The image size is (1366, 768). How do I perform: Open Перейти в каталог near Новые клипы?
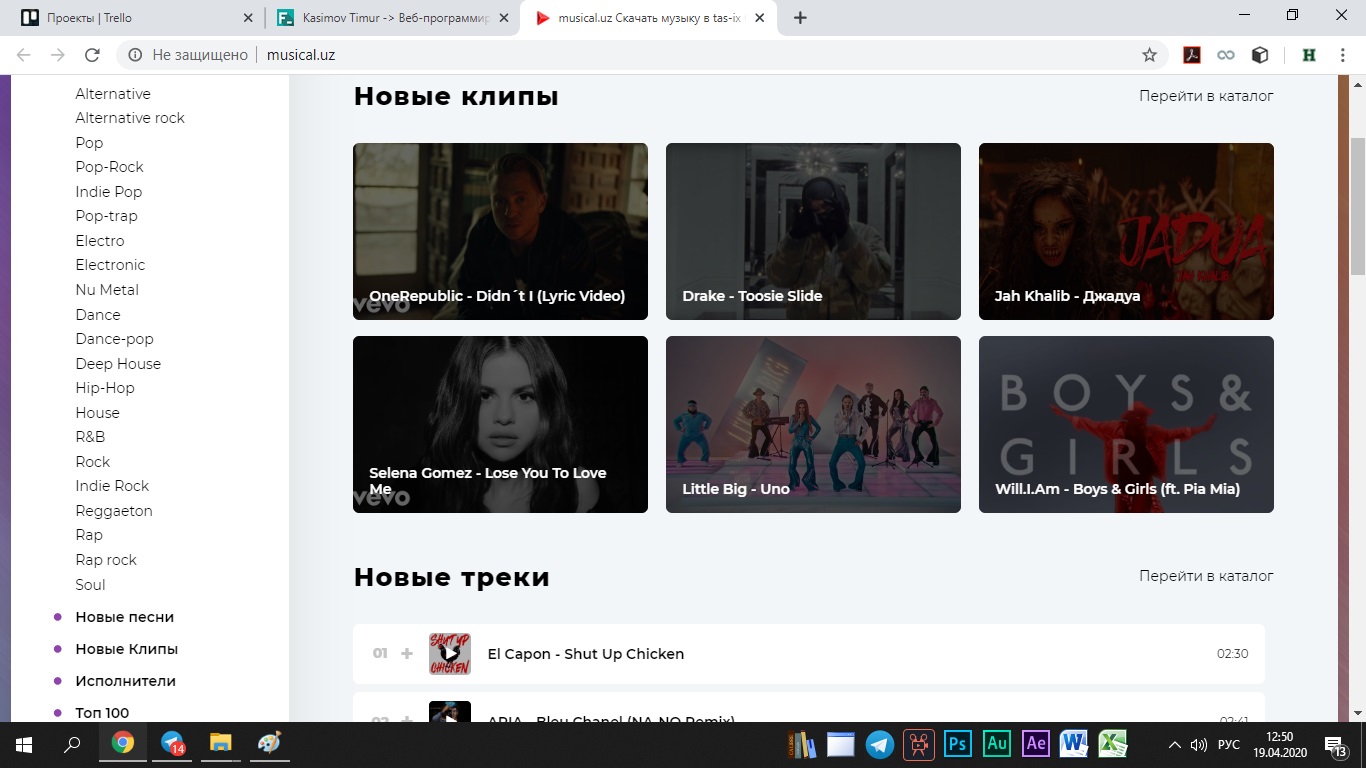1205,95
